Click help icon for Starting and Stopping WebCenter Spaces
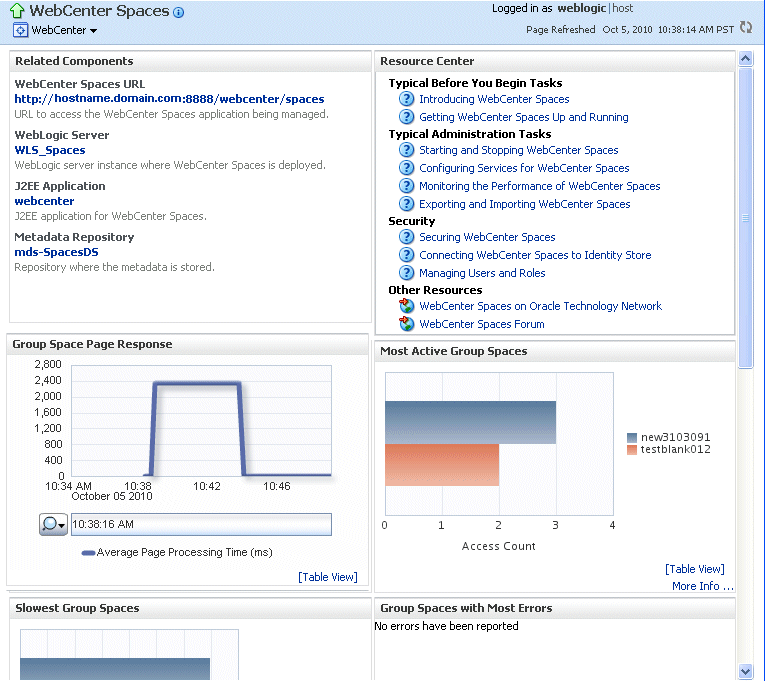Image resolution: width=765 pixels, height=681 pixels. tap(406, 150)
